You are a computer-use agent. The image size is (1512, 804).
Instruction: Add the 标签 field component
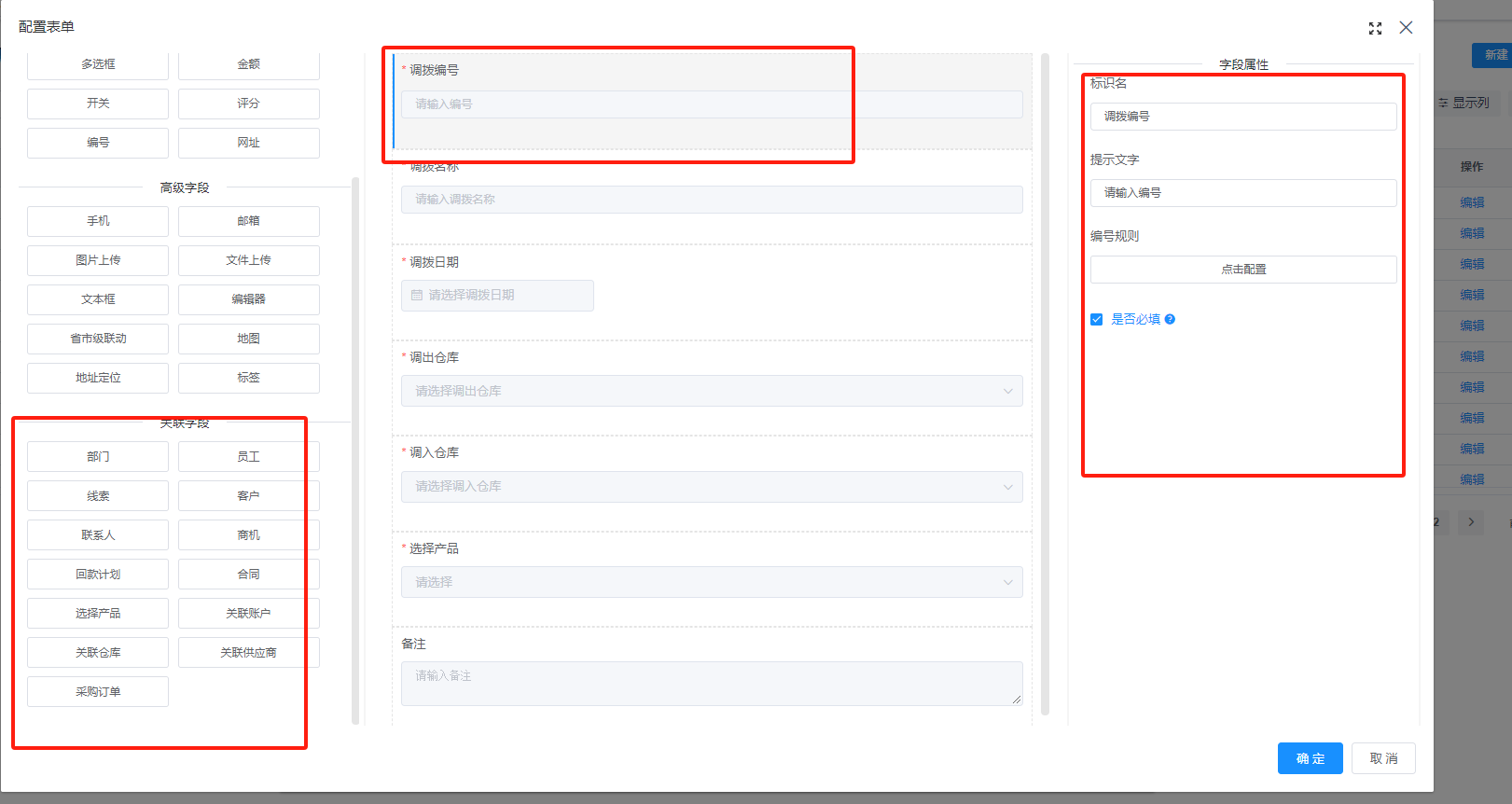tap(249, 378)
